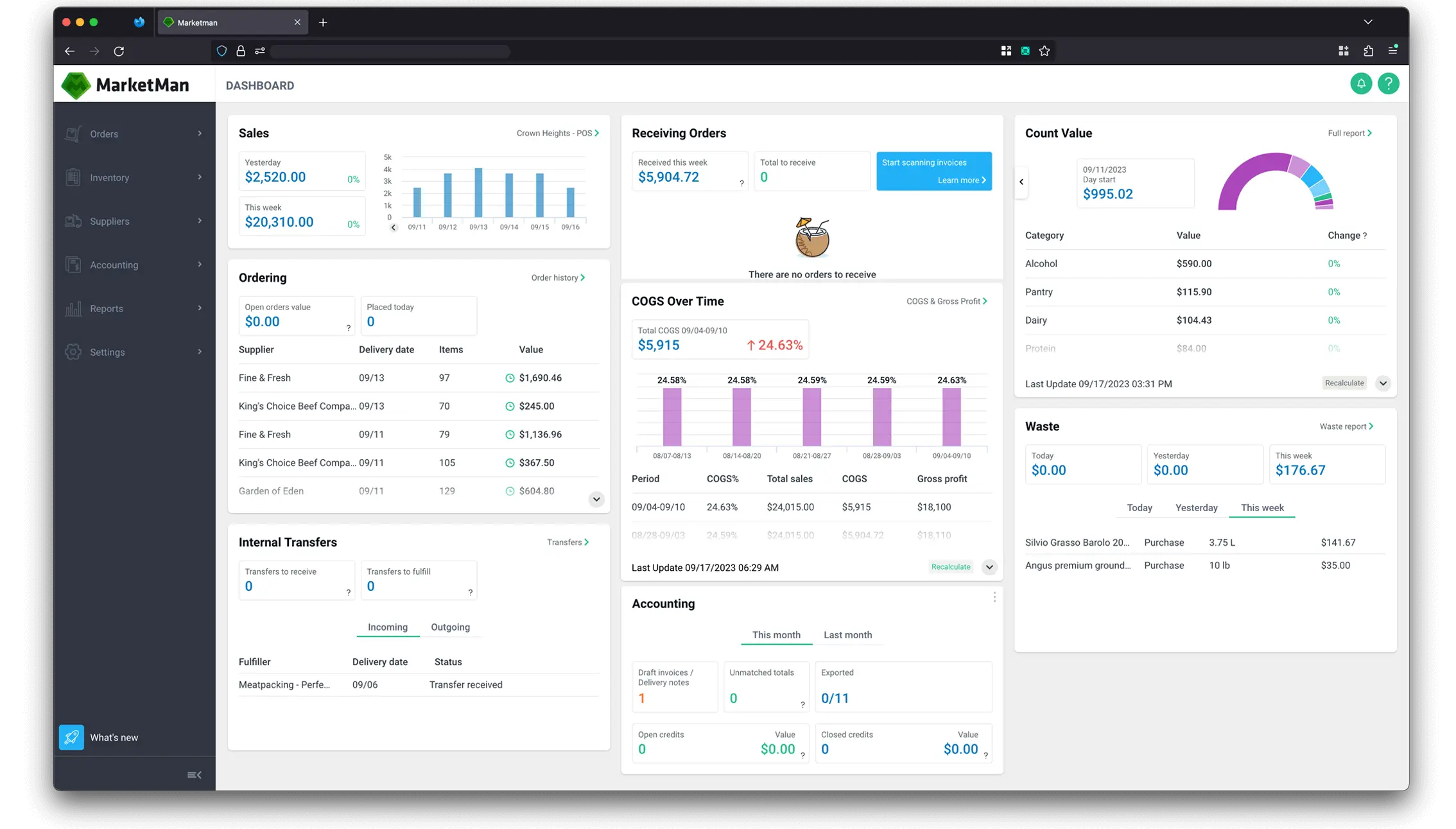Open the Orders sidebar icon

coord(73,134)
